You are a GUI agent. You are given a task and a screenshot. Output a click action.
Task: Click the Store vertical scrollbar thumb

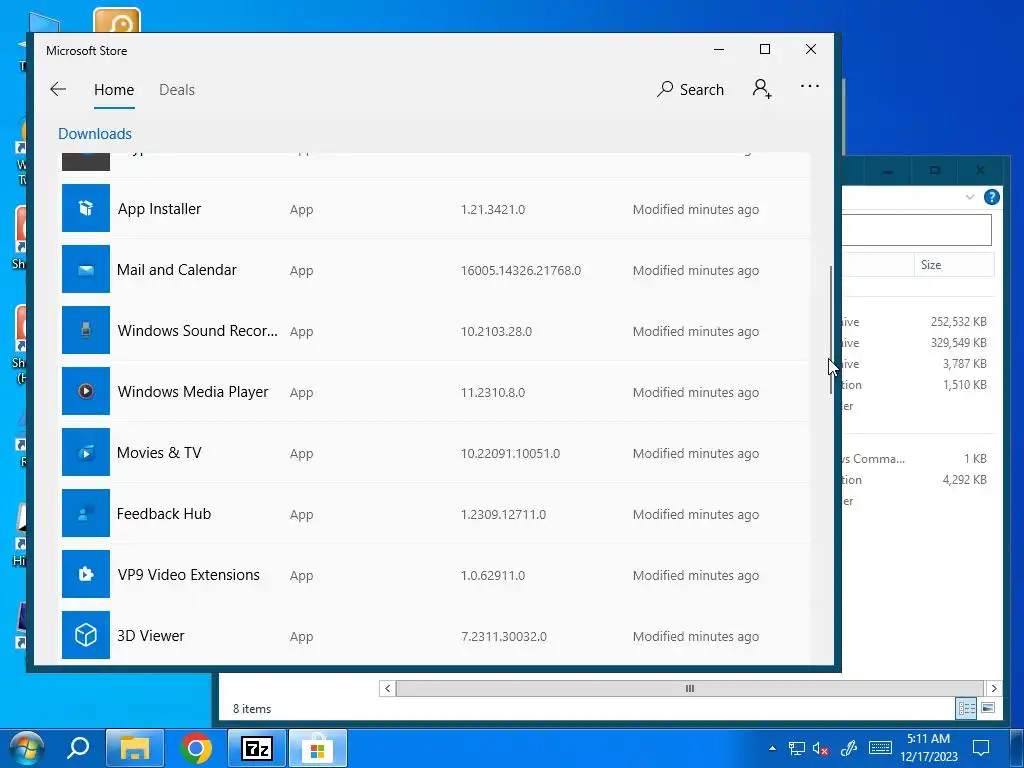(x=831, y=329)
